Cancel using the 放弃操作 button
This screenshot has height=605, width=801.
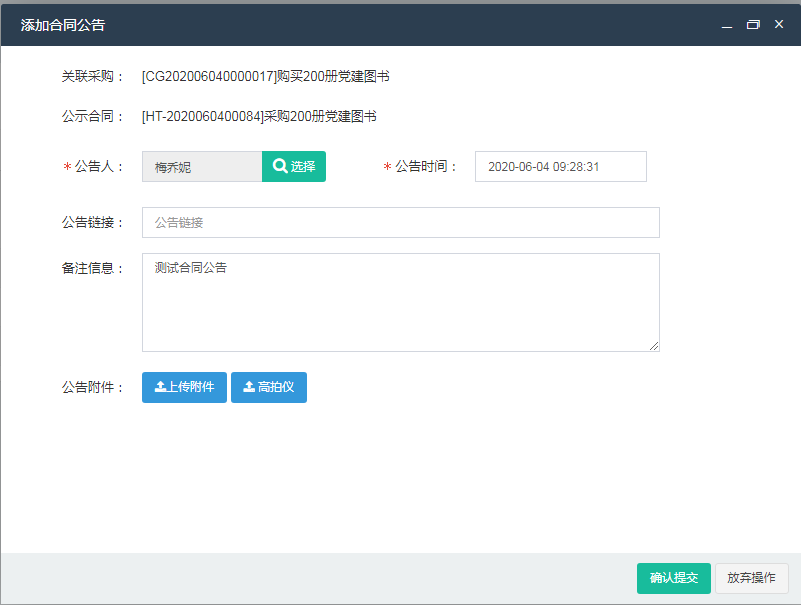pos(751,578)
